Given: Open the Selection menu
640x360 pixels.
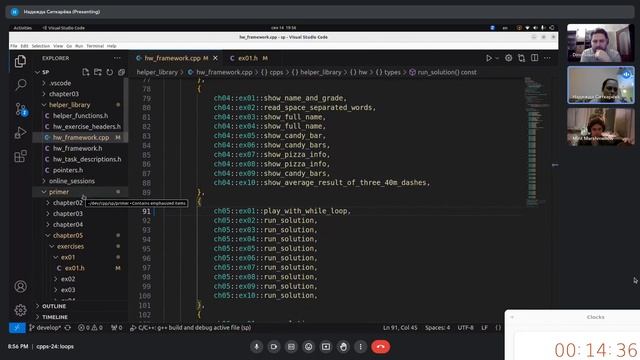Looking at the screenshot, I should 41,46.
